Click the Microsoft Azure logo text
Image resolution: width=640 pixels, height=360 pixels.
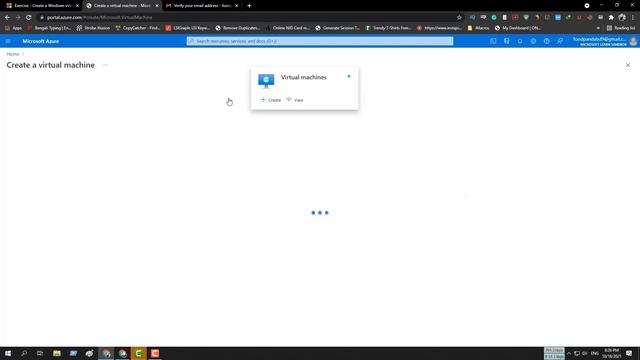(41, 41)
